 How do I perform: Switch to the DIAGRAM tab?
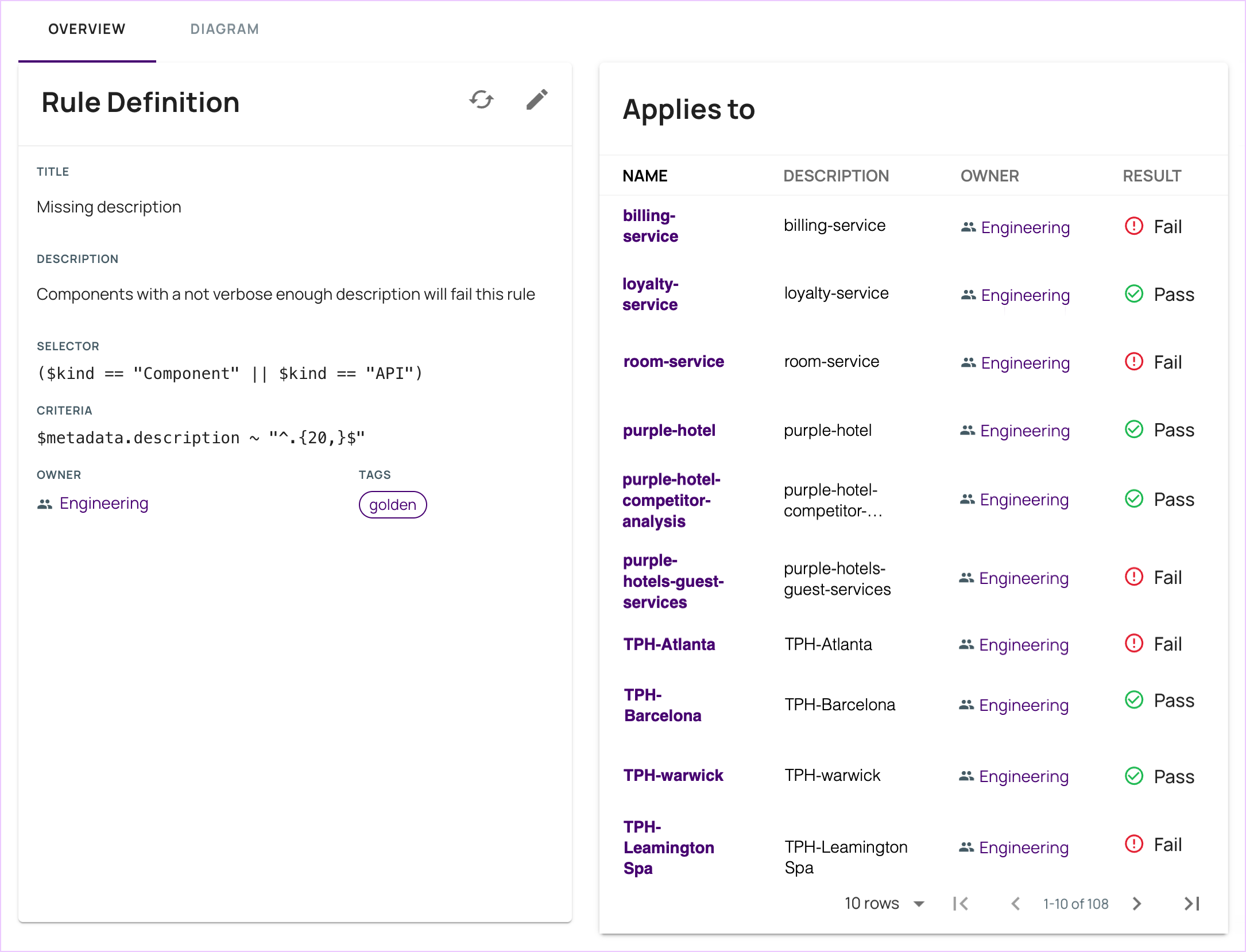[x=225, y=29]
